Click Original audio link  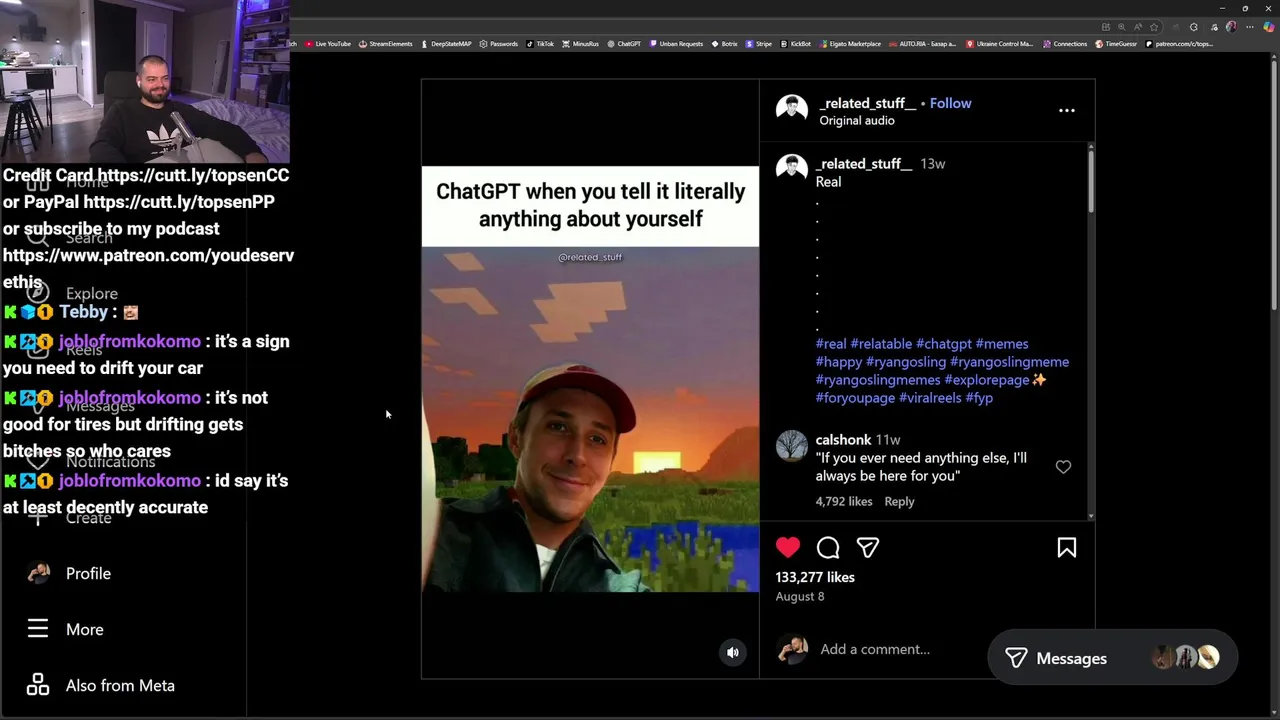point(857,120)
